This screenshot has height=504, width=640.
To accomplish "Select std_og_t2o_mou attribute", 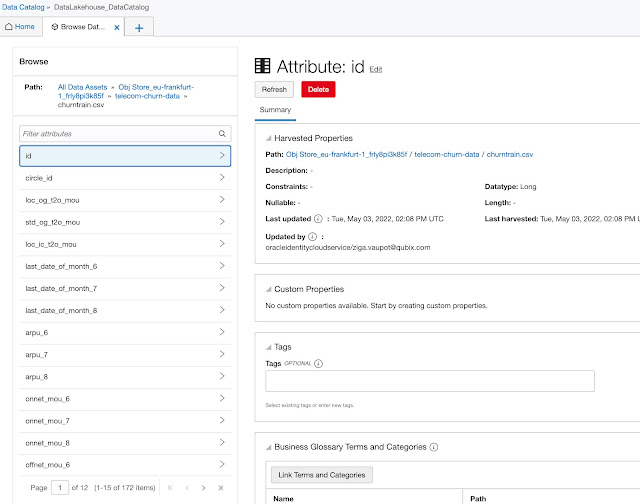I will point(125,222).
